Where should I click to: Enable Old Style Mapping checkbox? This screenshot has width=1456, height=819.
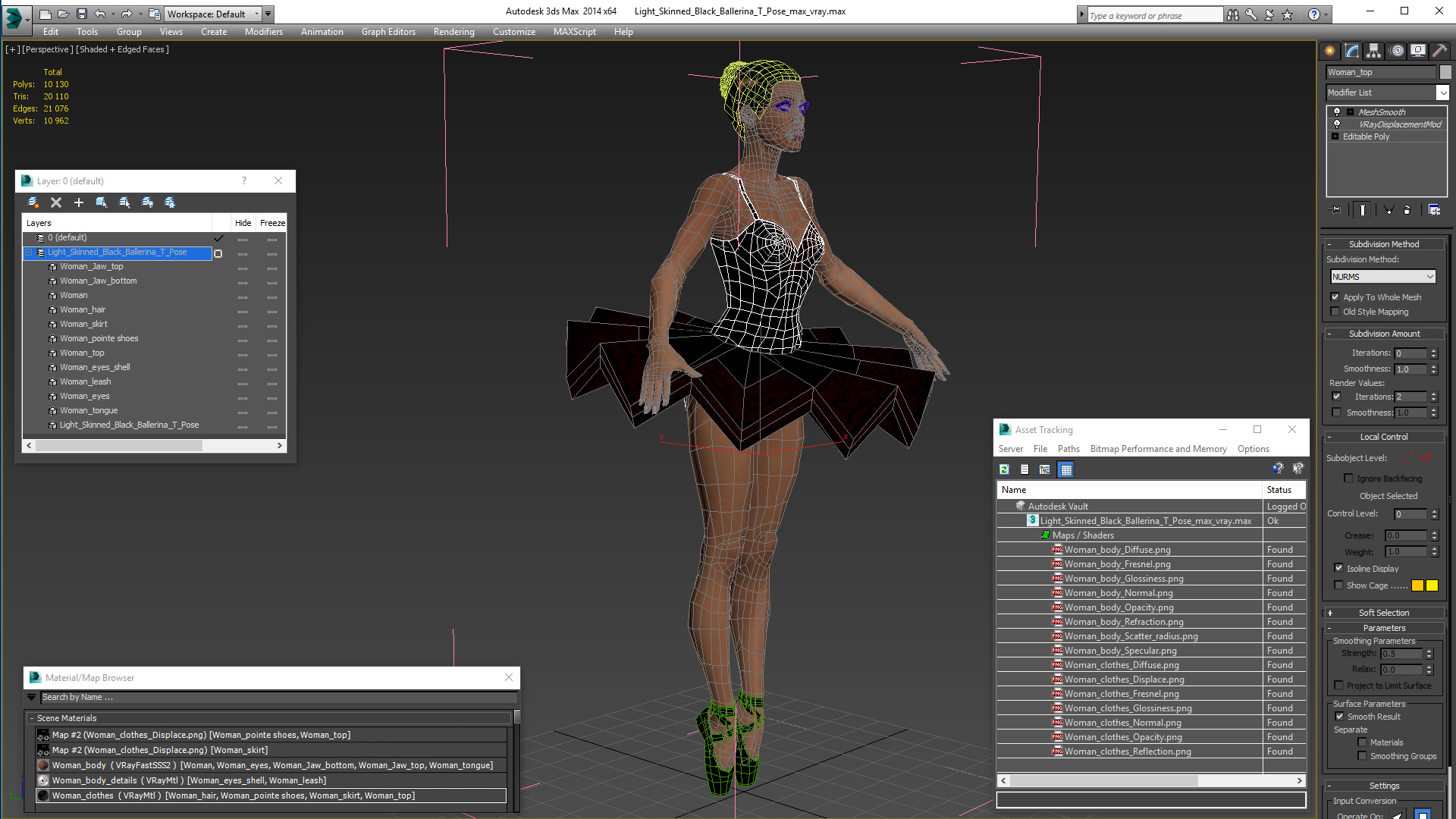click(1335, 312)
